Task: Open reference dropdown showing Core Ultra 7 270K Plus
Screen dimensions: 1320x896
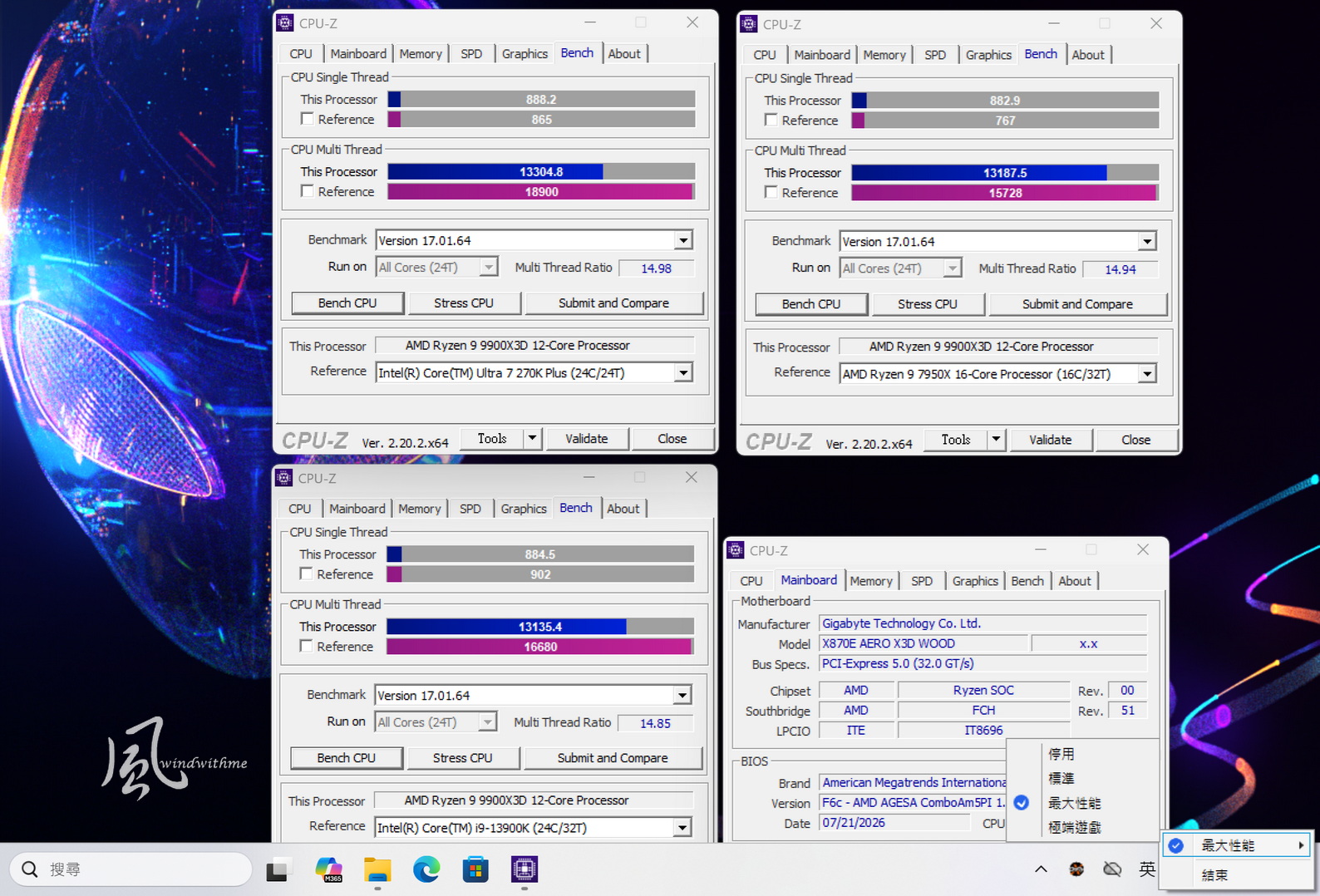Action: (683, 372)
